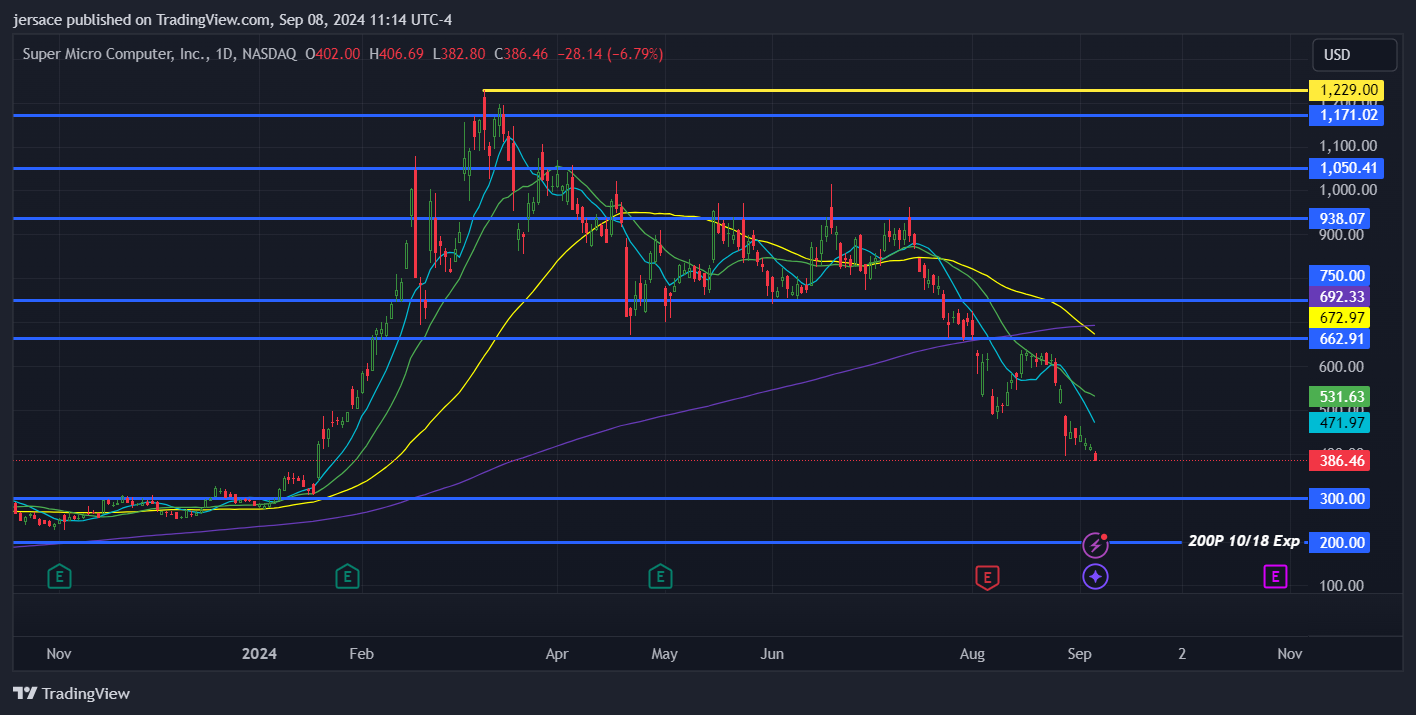Select the 938.07 price level label

click(1340, 218)
